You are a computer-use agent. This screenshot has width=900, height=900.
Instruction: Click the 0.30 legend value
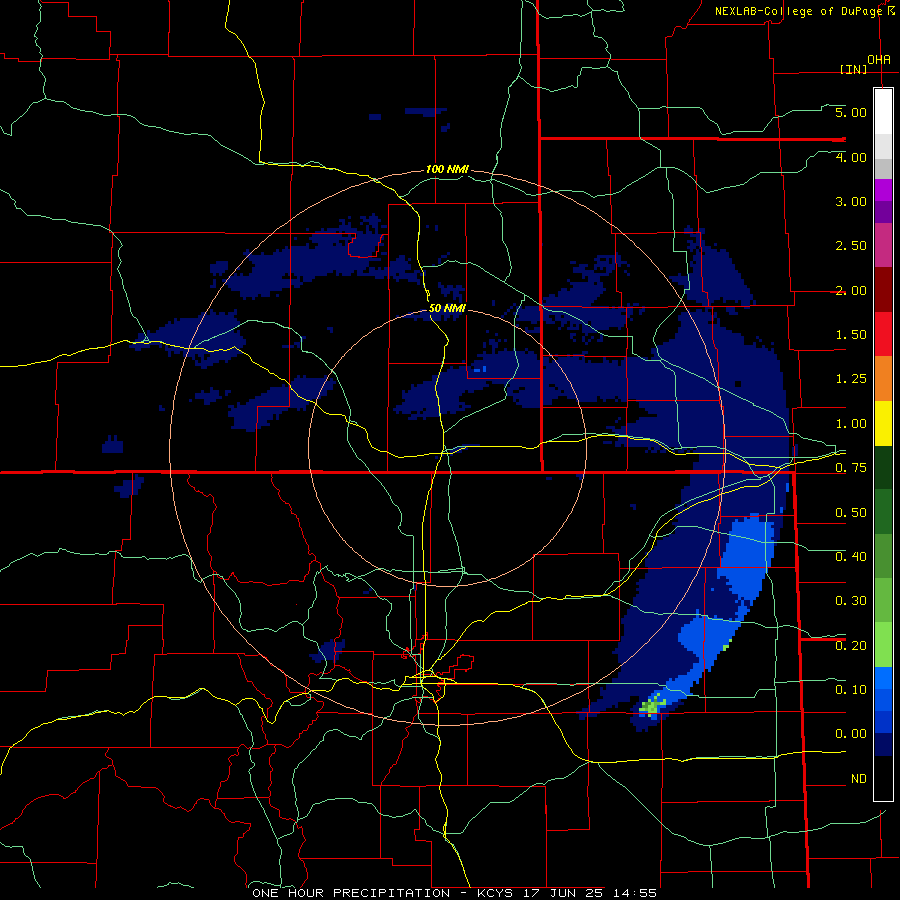pos(851,601)
